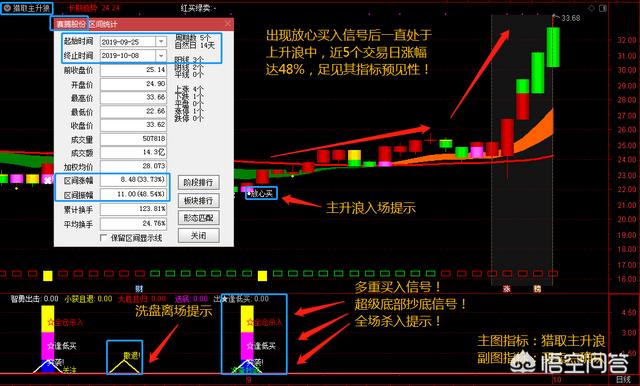Viewport: 640px width, 386px height.
Task: Click the 涨 marker under the chart
Action: point(507,288)
